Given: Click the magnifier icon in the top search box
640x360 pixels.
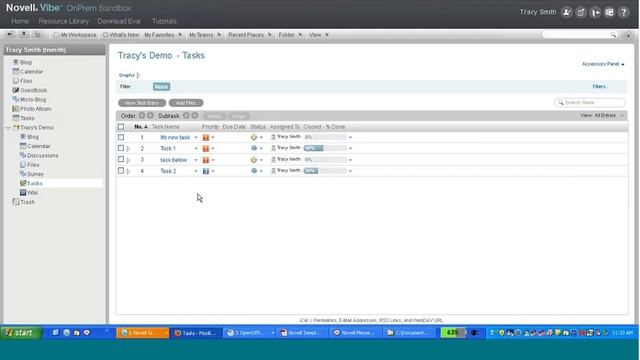Looking at the screenshot, I should pyautogui.click(x=613, y=35).
